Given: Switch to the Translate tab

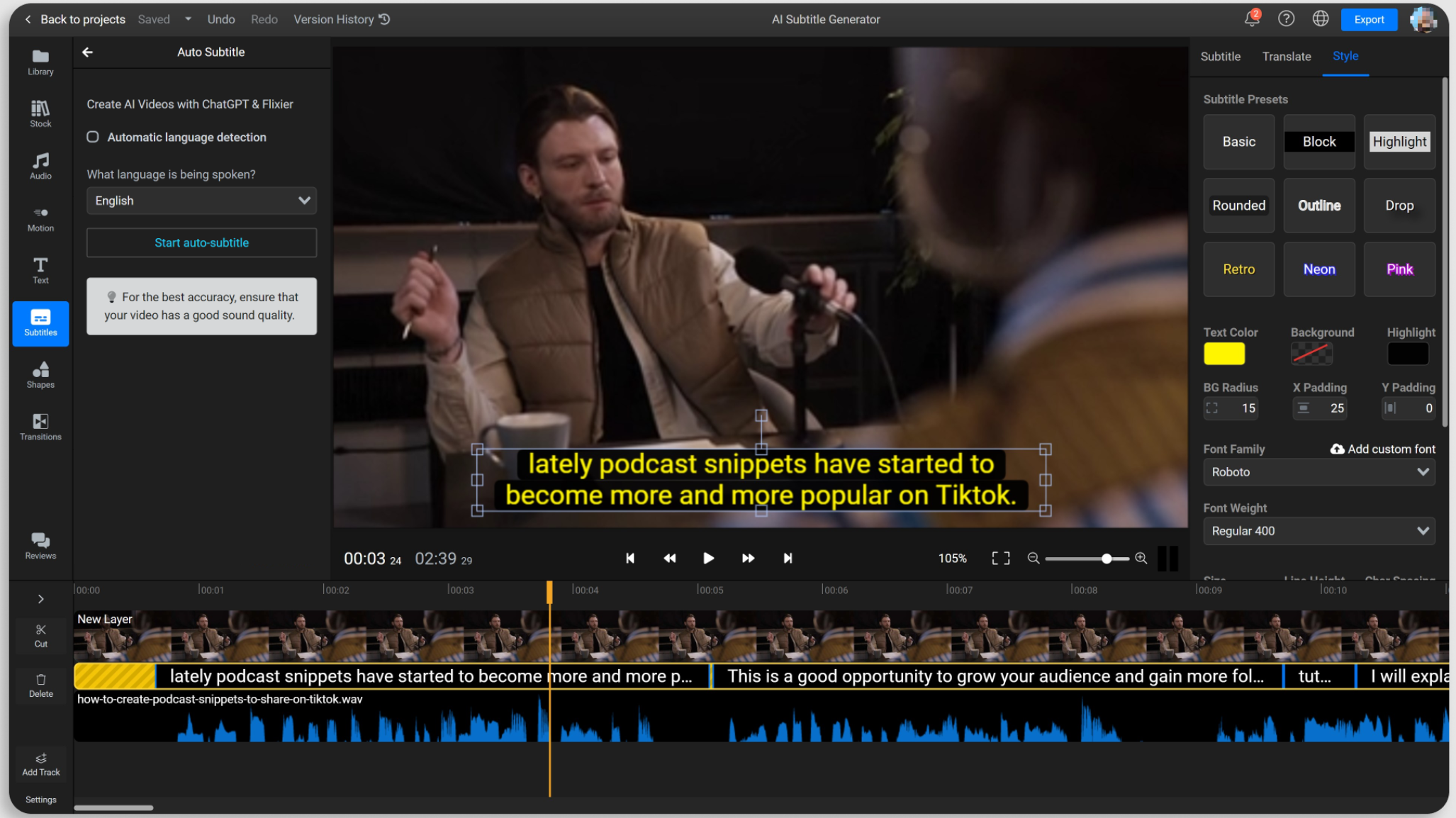Looking at the screenshot, I should click(x=1286, y=57).
